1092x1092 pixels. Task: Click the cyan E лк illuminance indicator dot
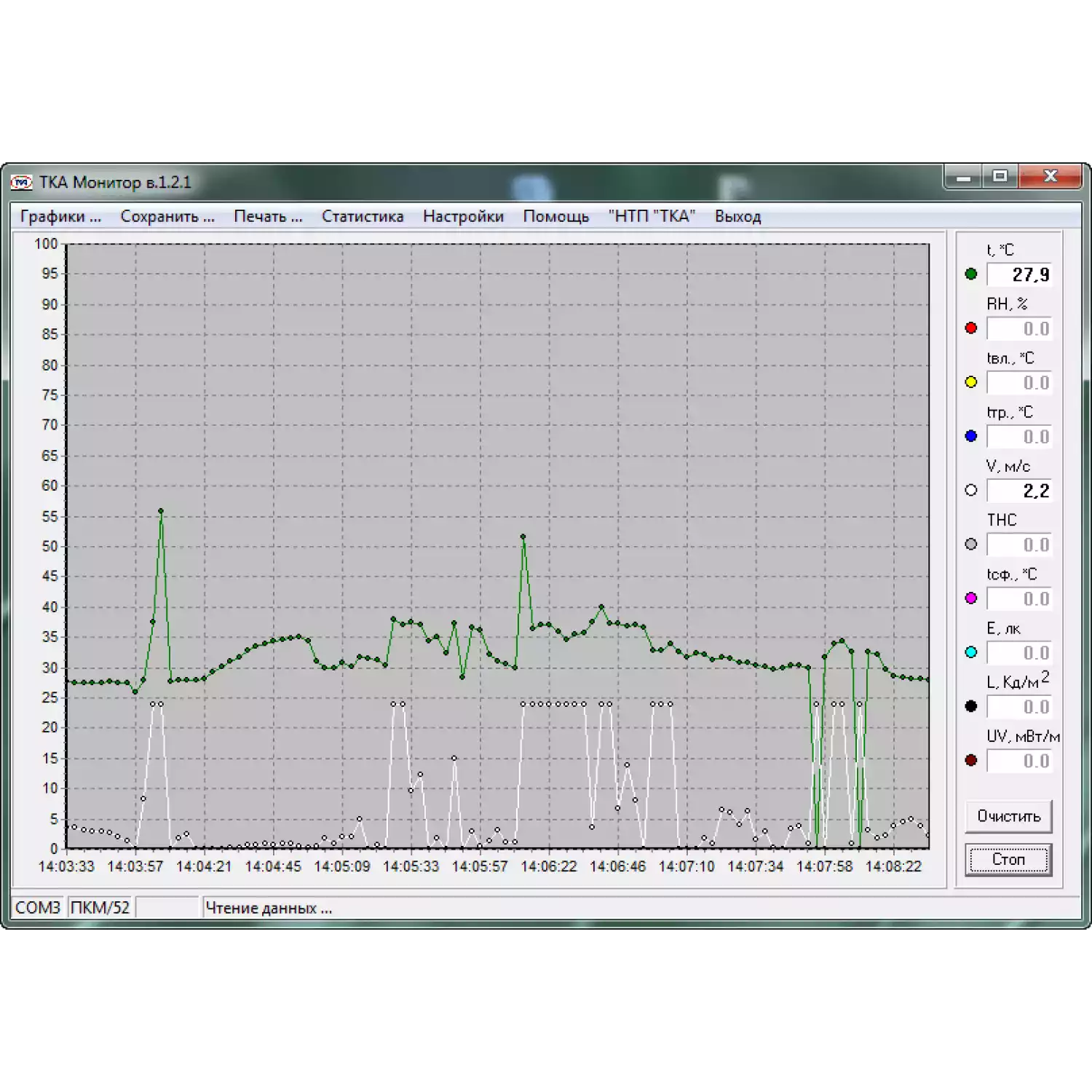(x=970, y=652)
